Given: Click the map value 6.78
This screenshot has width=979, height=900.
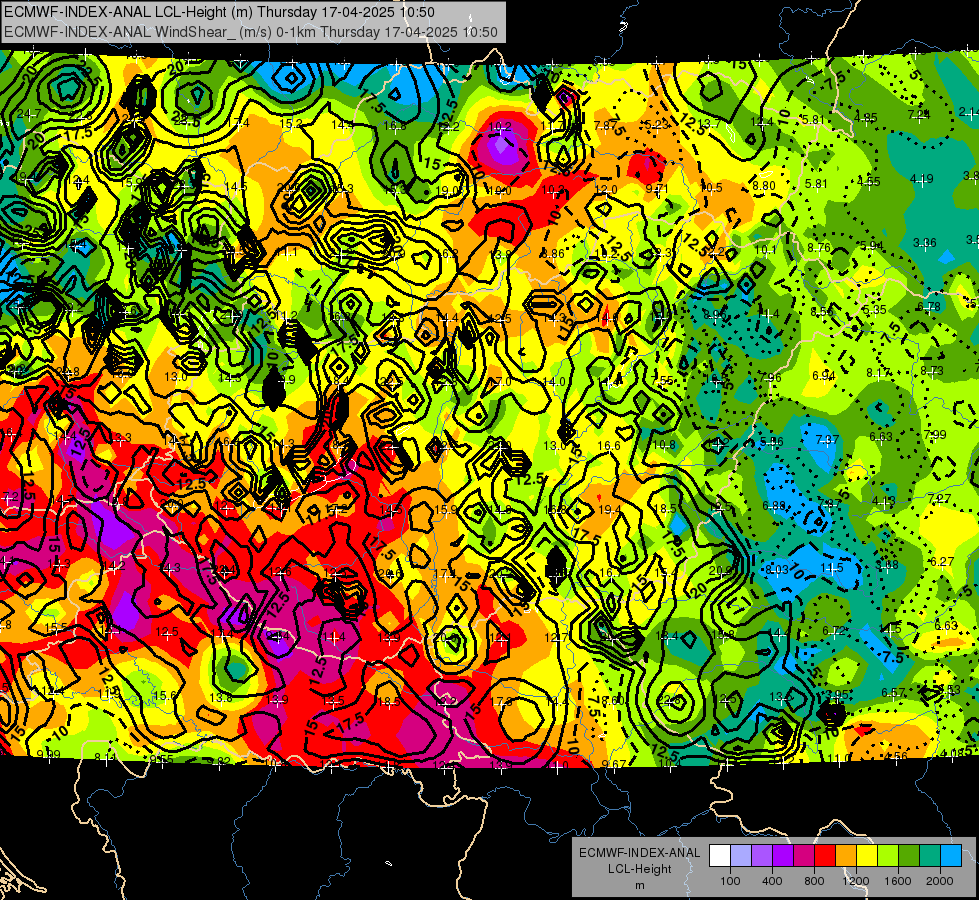Looking at the screenshot, I should pyautogui.click(x=928, y=307).
